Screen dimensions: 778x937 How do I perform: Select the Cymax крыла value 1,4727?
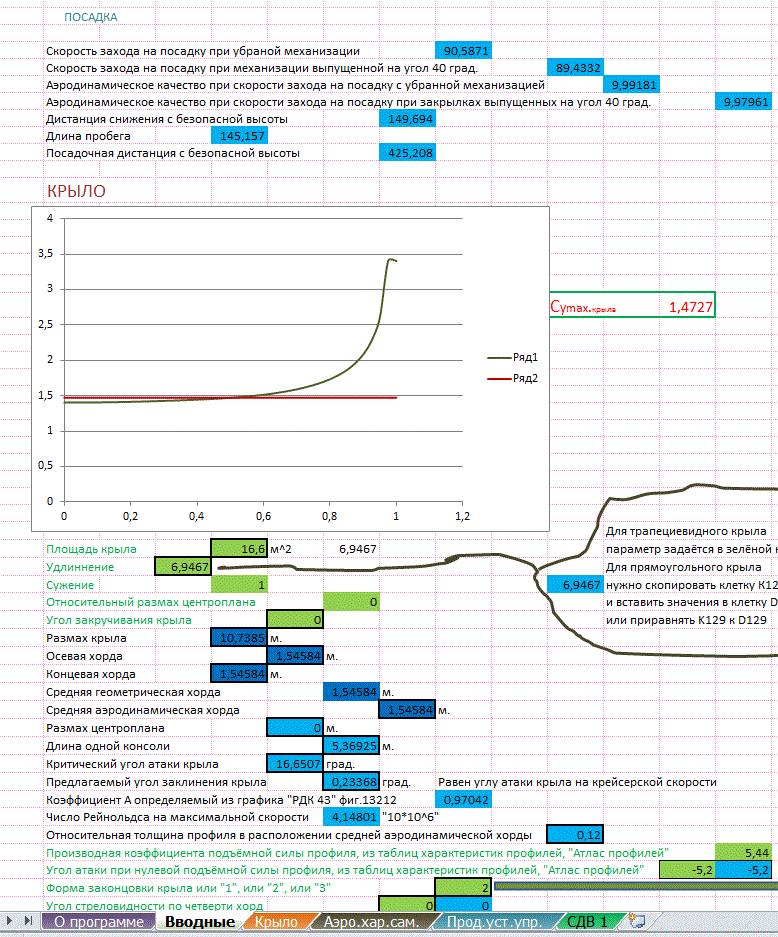[690, 308]
